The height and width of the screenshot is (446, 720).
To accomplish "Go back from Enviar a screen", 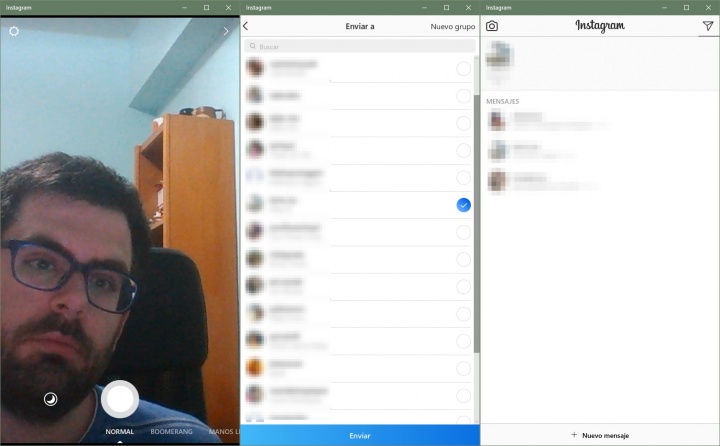I will (246, 26).
